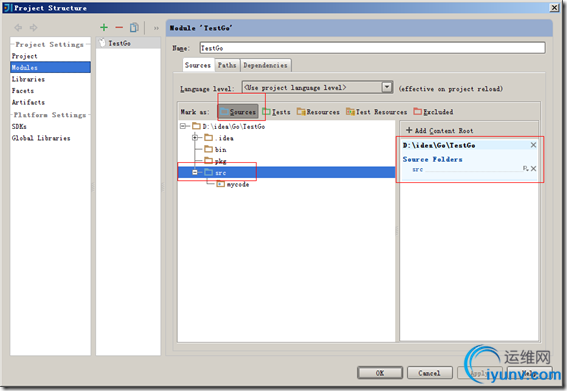Expand the .idea folder node
Screen dimensions: 567x391
point(195,137)
